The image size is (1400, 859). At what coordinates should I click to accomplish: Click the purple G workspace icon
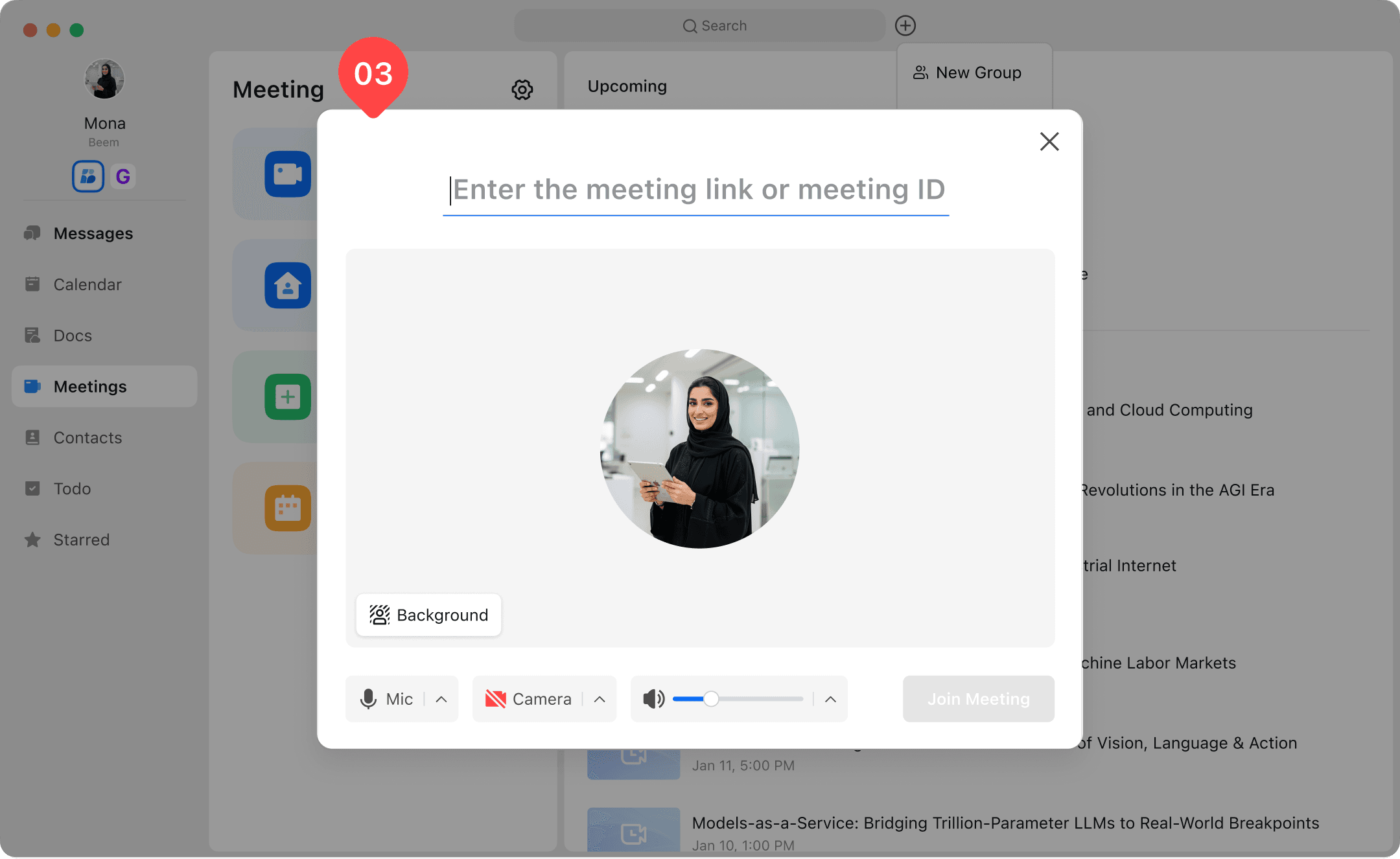[122, 176]
